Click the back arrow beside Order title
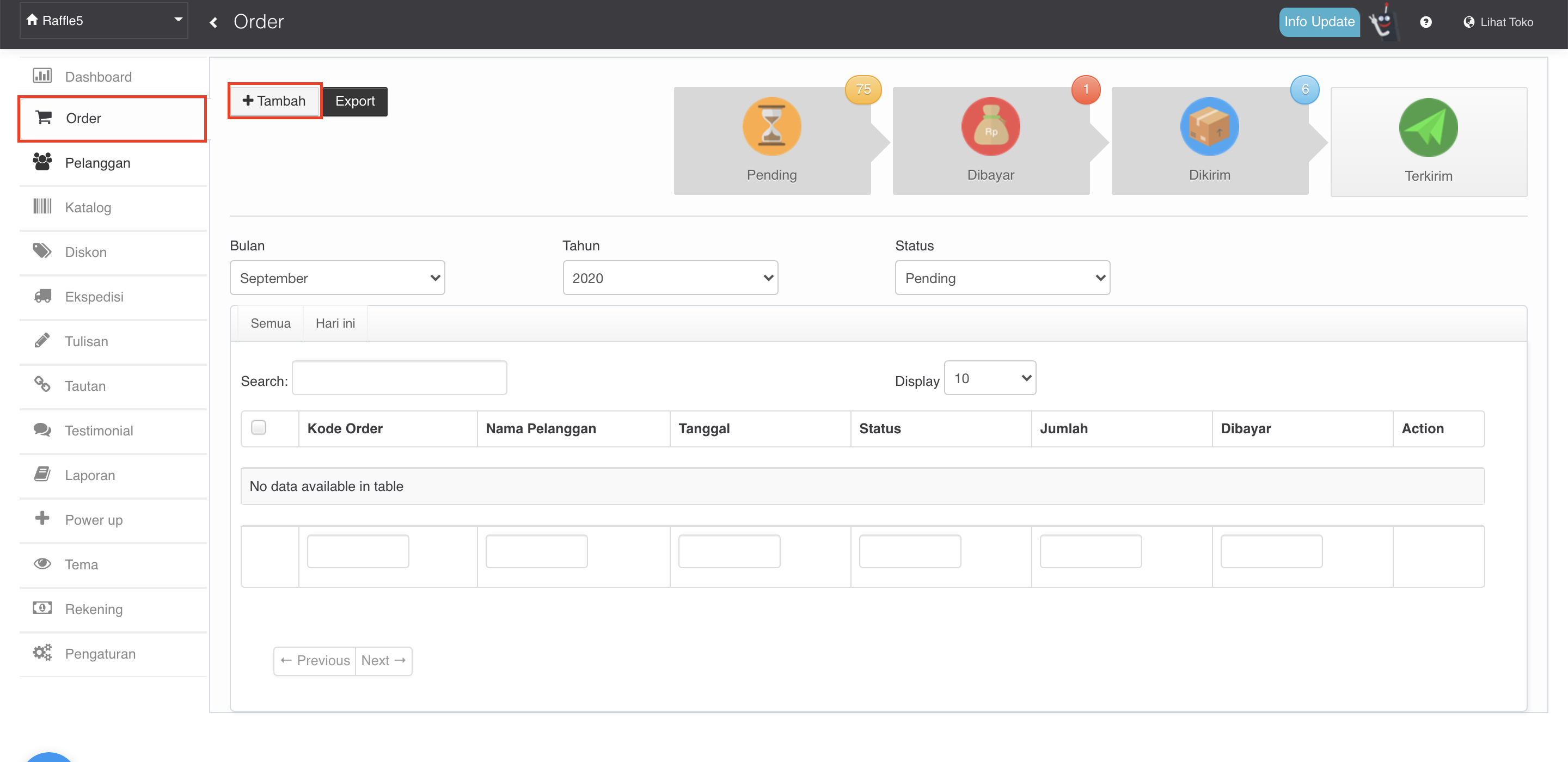The height and width of the screenshot is (762, 1568). coord(213,22)
